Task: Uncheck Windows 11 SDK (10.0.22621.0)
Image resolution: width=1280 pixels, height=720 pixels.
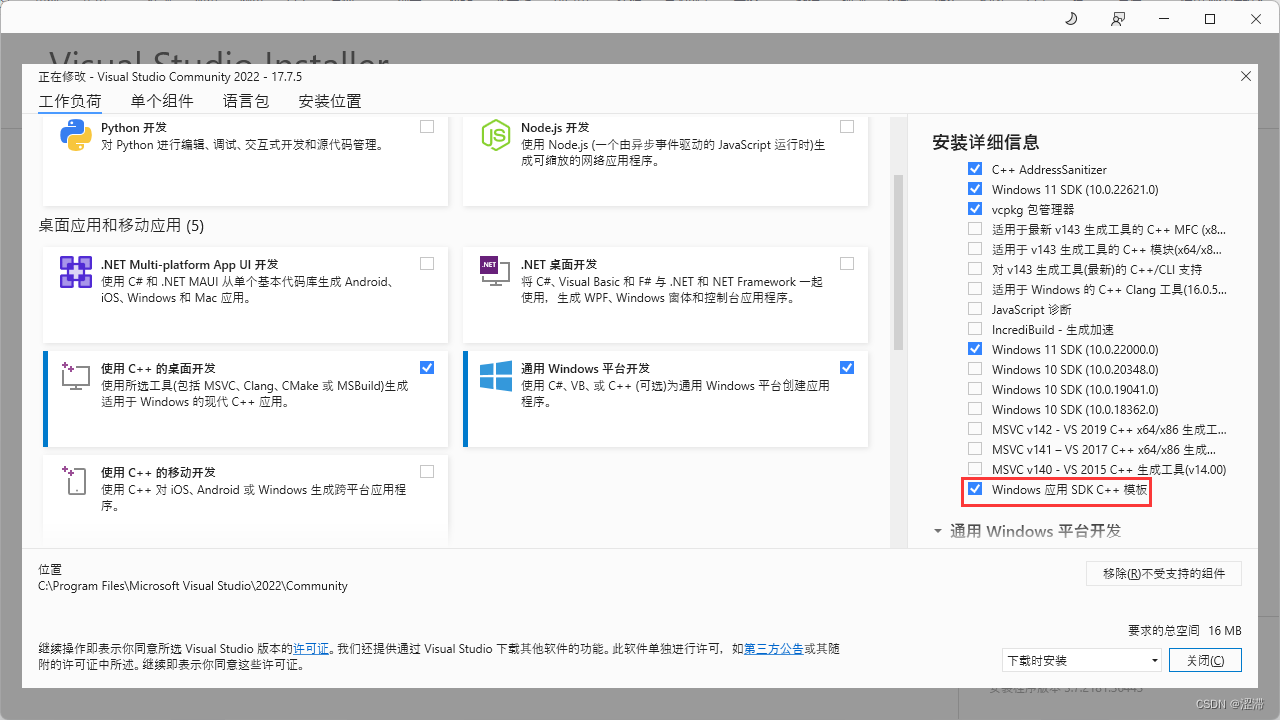Action: click(x=975, y=189)
